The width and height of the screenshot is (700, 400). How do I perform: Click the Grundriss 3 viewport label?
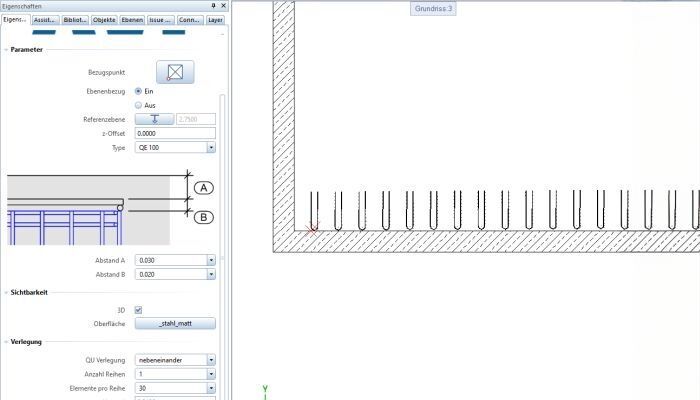tap(433, 8)
